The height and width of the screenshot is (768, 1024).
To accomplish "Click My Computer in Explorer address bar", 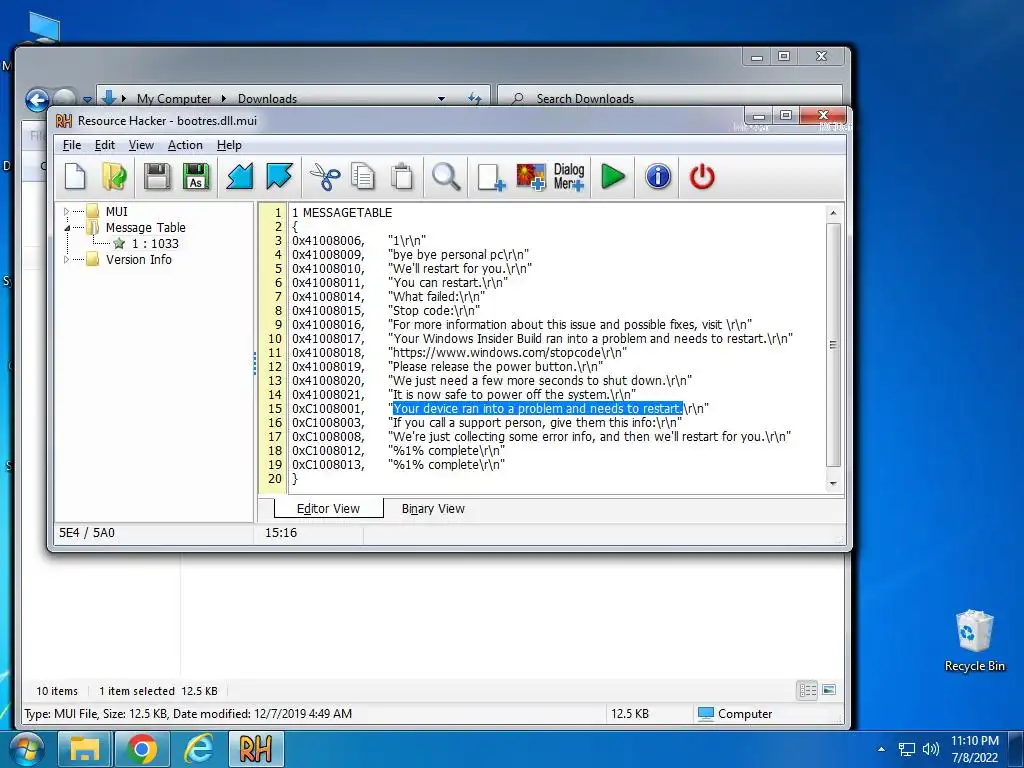I will (174, 99).
